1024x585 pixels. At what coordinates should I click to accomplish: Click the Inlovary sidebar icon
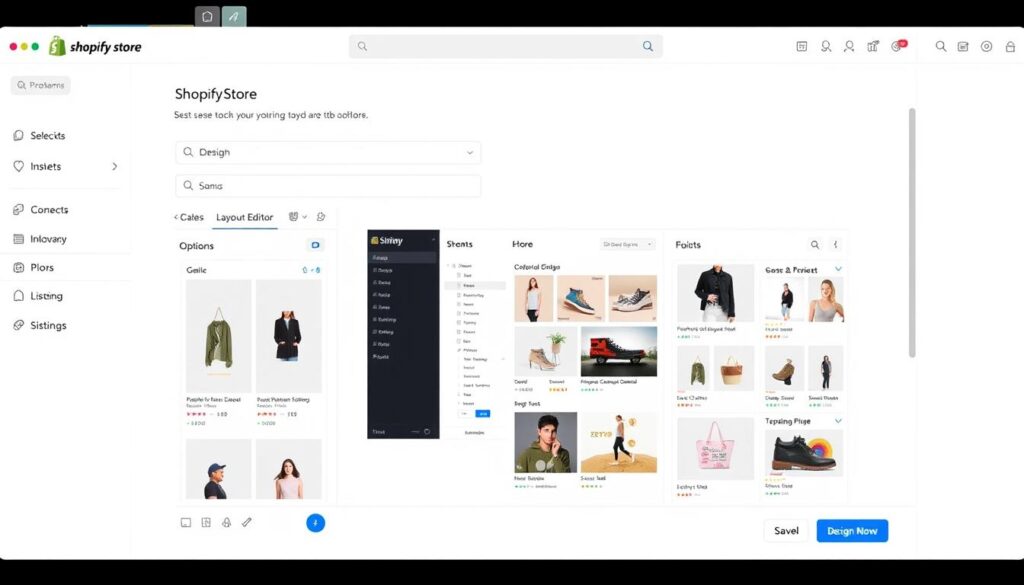(x=19, y=239)
